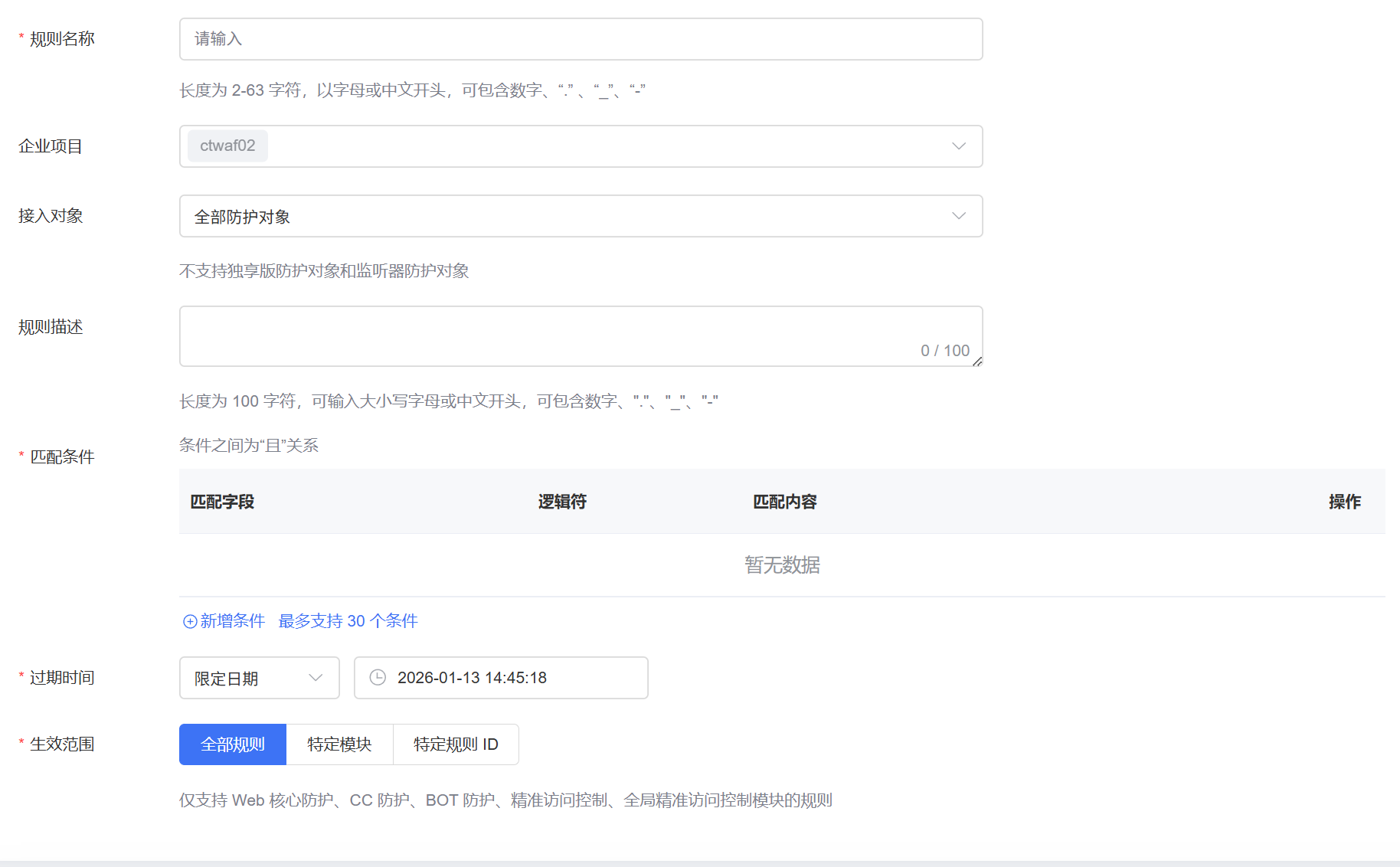The image size is (1400, 867).
Task: Click the ctwaf02 project tag
Action: pos(227,146)
